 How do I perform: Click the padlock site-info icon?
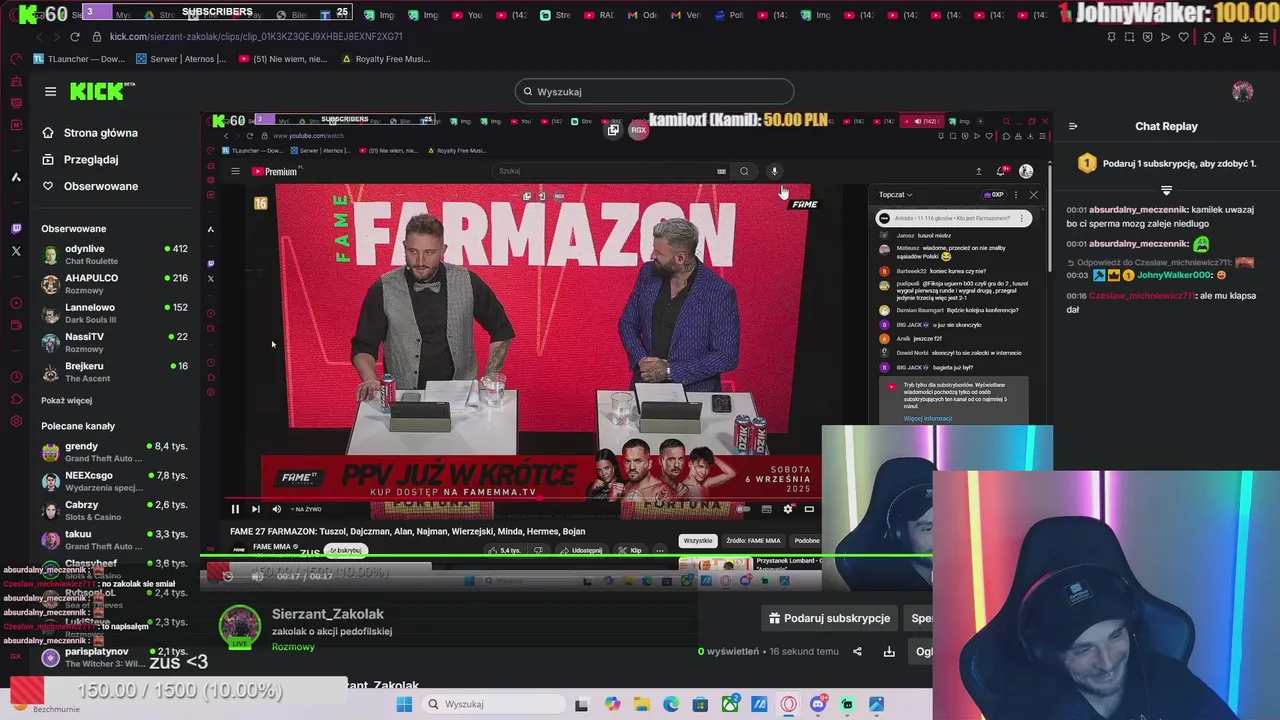(96, 37)
